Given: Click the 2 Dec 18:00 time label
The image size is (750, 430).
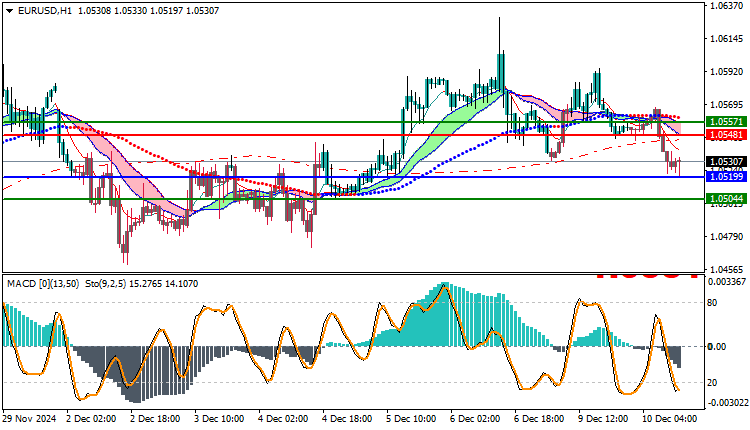Looking at the screenshot, I should click(x=155, y=419).
